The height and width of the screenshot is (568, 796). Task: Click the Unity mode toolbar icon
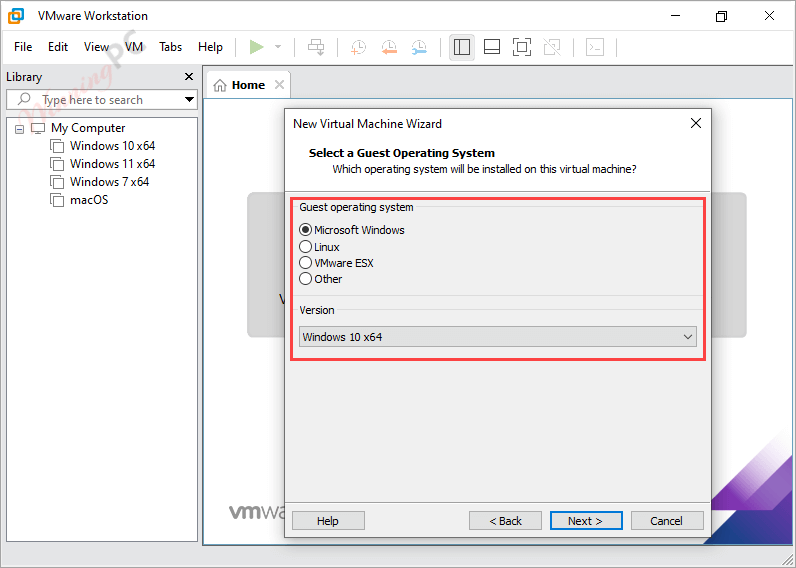(x=552, y=47)
